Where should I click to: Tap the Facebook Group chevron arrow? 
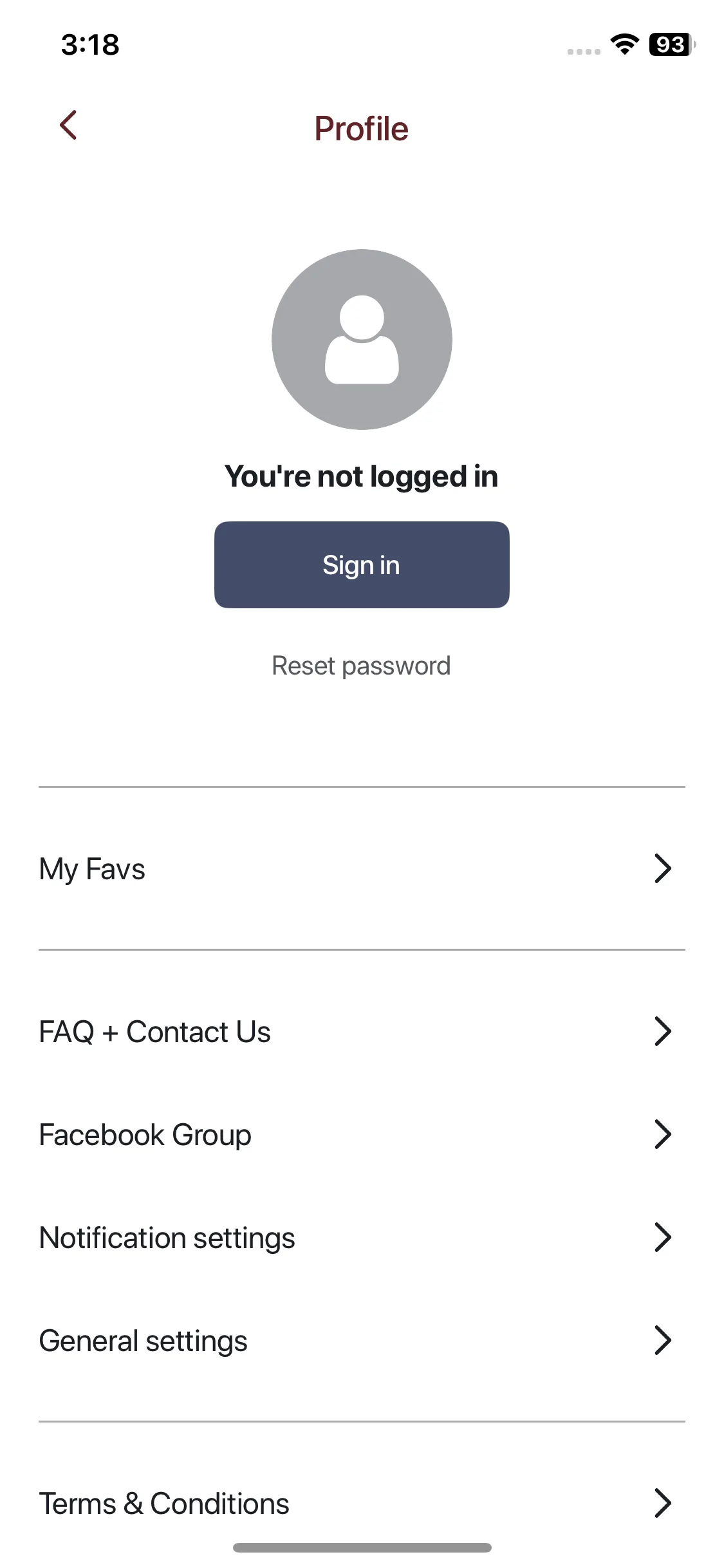click(662, 1134)
